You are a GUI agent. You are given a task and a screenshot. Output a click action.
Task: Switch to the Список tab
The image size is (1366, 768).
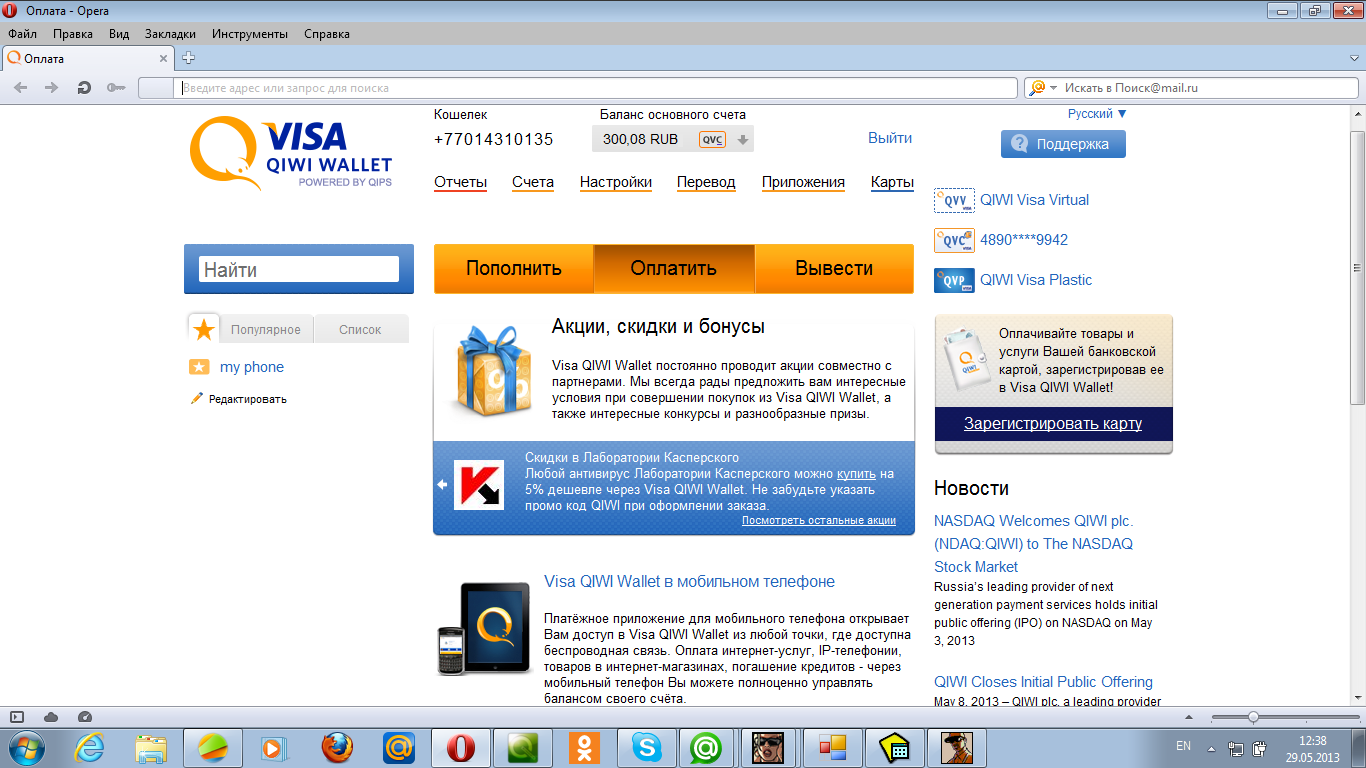coord(360,329)
